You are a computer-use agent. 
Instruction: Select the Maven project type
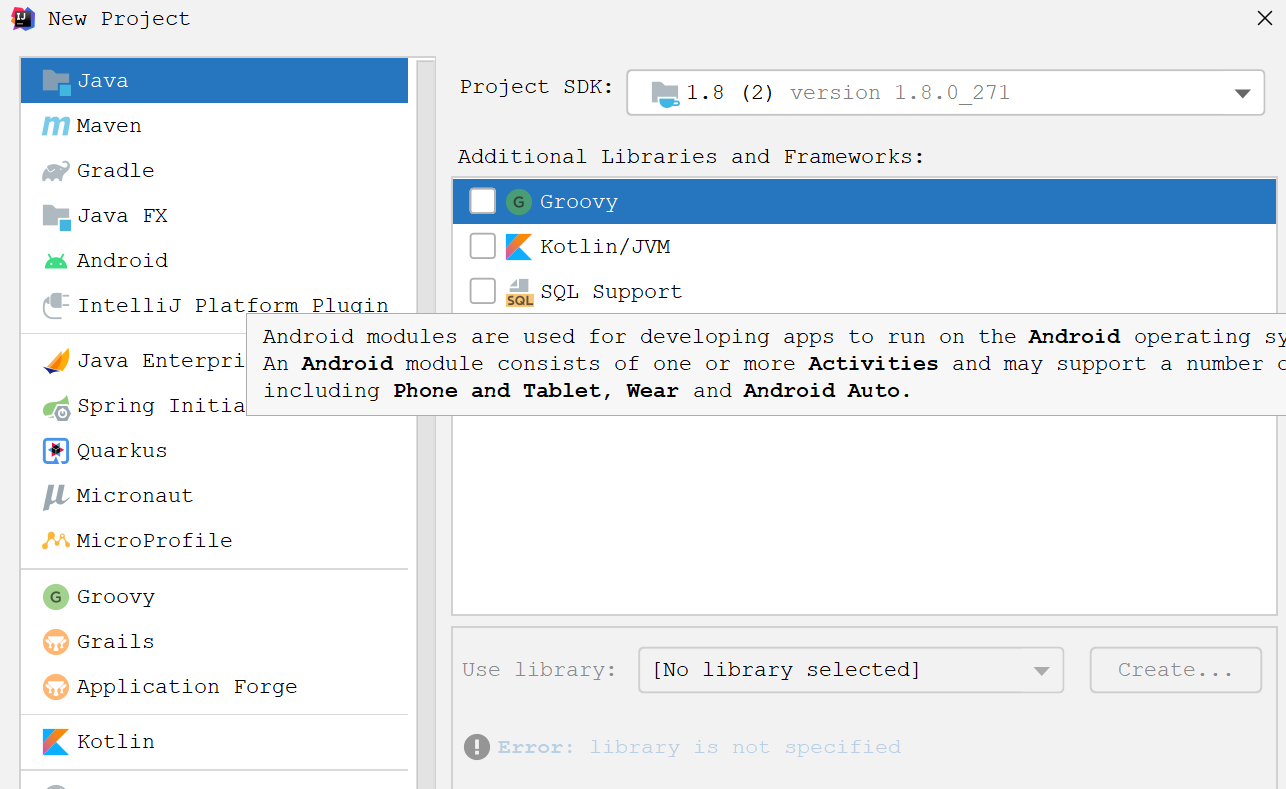[214, 126]
